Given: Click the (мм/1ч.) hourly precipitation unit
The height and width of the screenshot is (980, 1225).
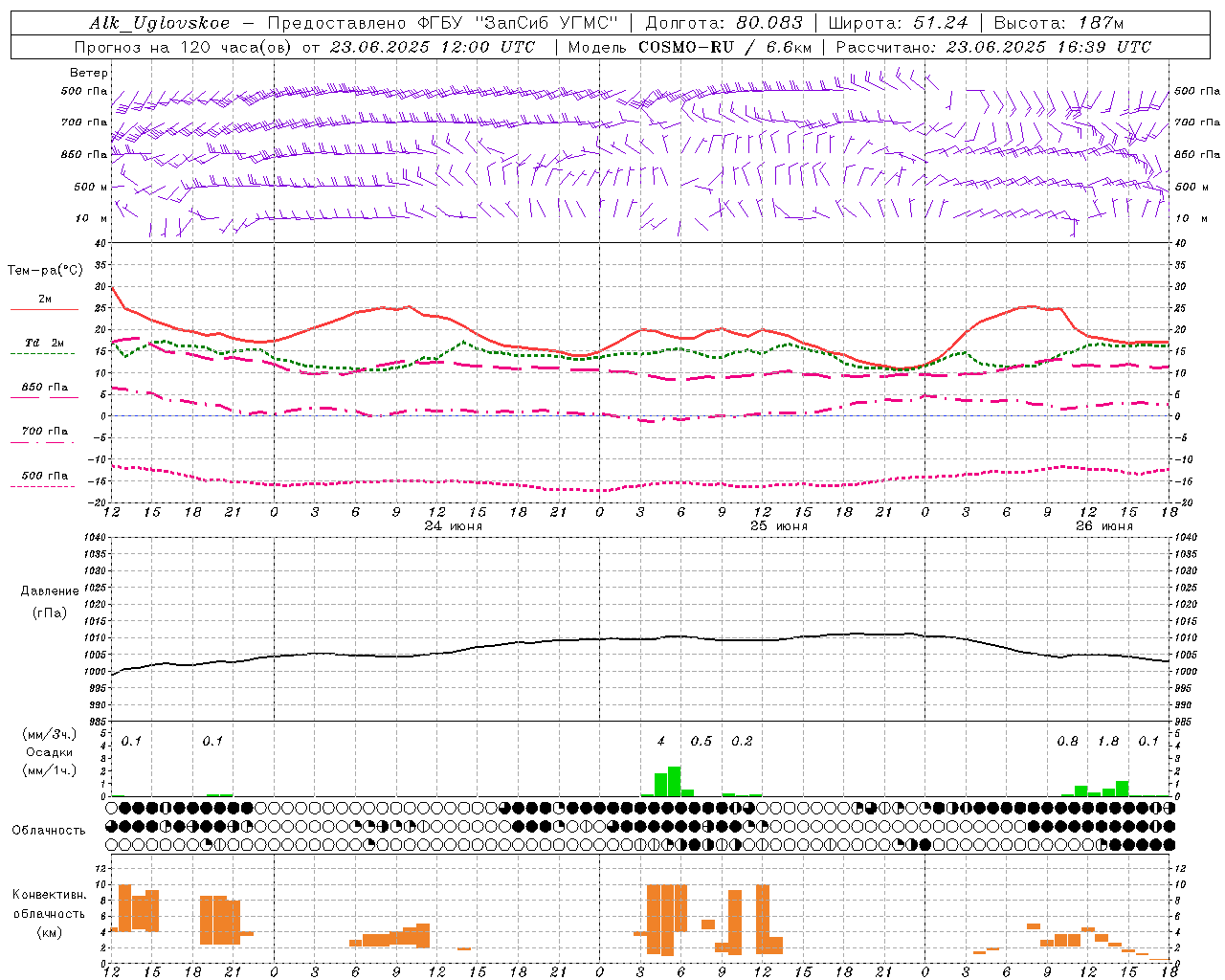Looking at the screenshot, I should click(x=51, y=770).
